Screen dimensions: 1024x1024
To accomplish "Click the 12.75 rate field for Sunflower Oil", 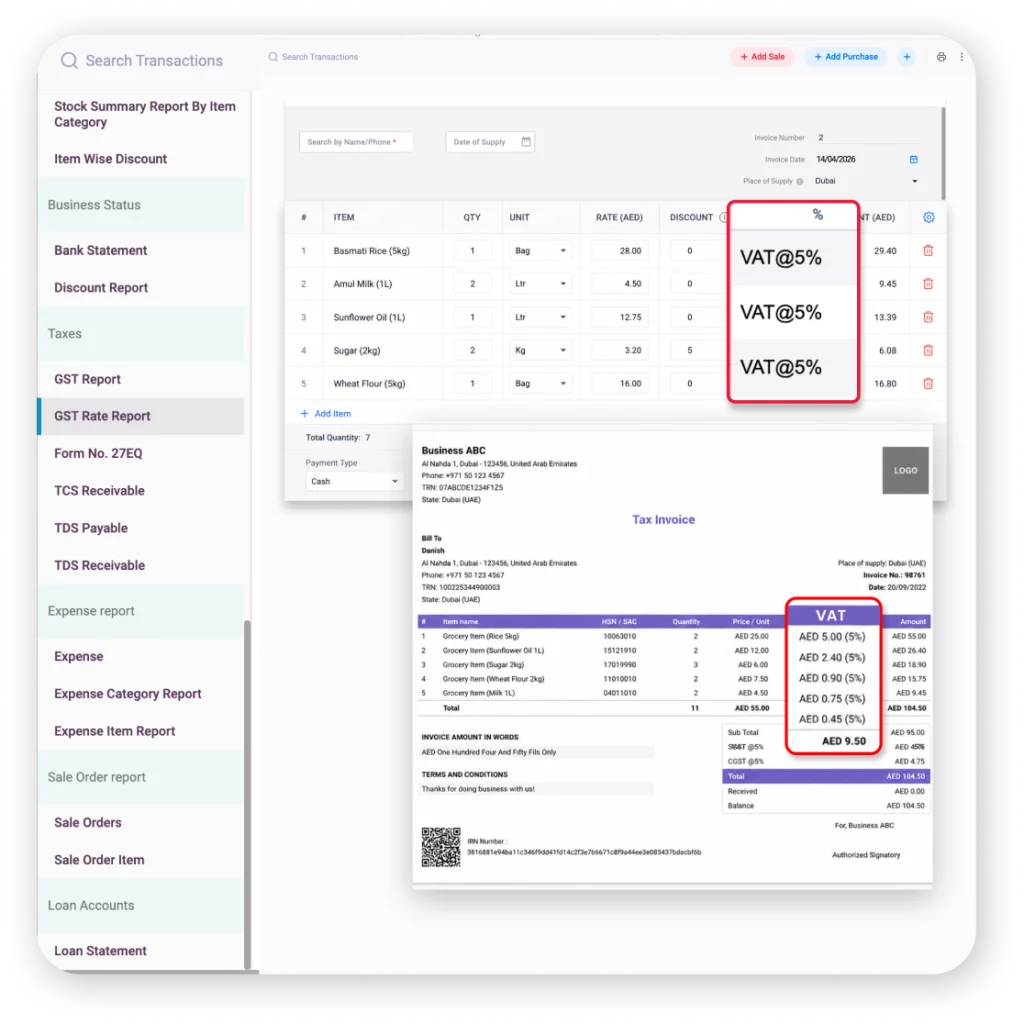I will (x=619, y=317).
